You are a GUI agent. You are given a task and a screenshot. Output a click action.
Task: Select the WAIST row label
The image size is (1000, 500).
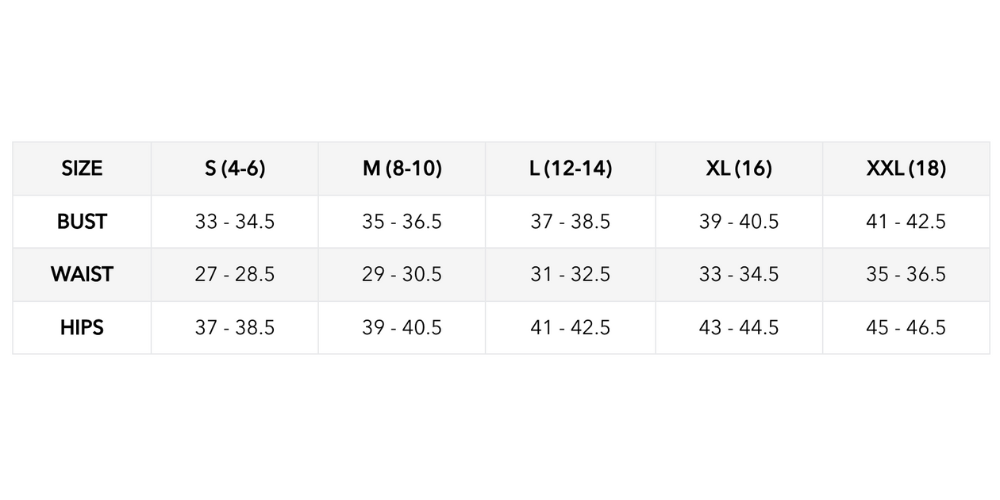[82, 275]
